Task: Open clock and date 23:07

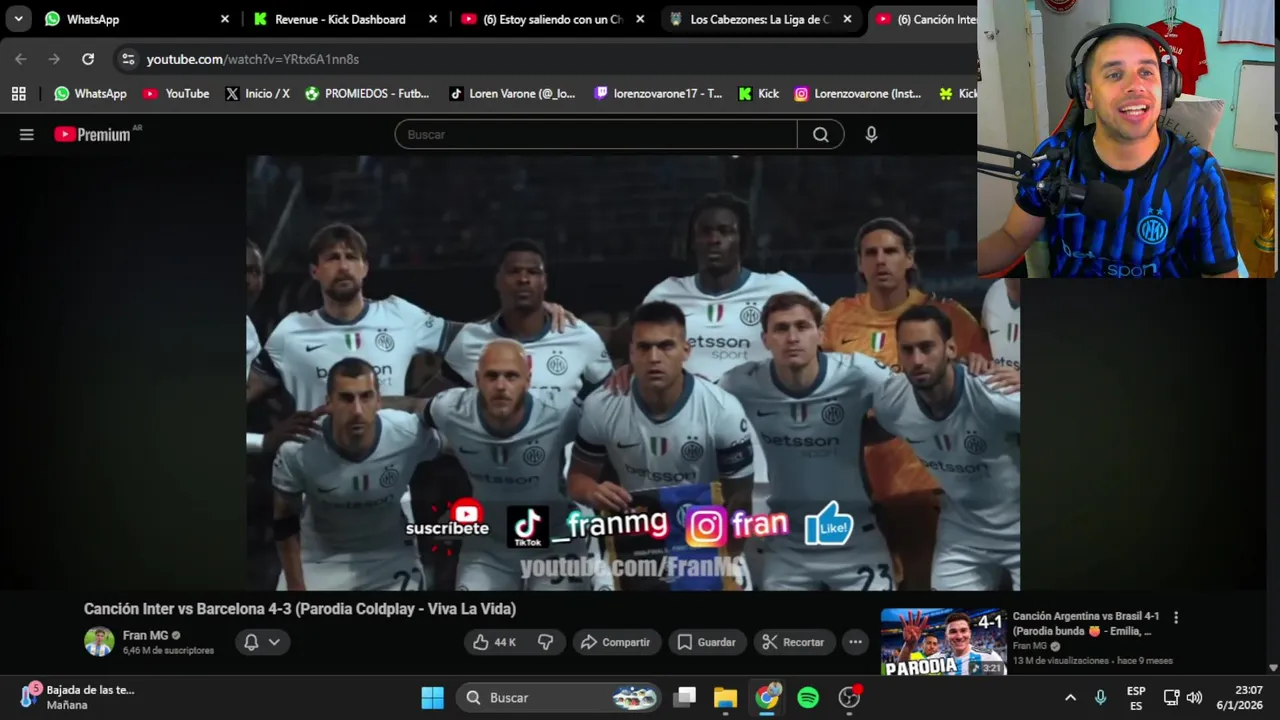Action: (1240, 698)
